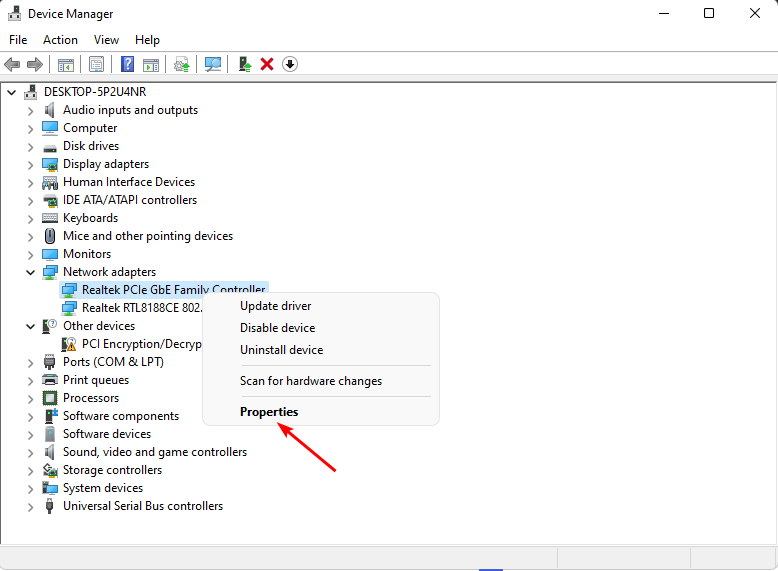This screenshot has height=571, width=778.
Task: Click the red X Uninstall device icon
Action: coord(267,64)
